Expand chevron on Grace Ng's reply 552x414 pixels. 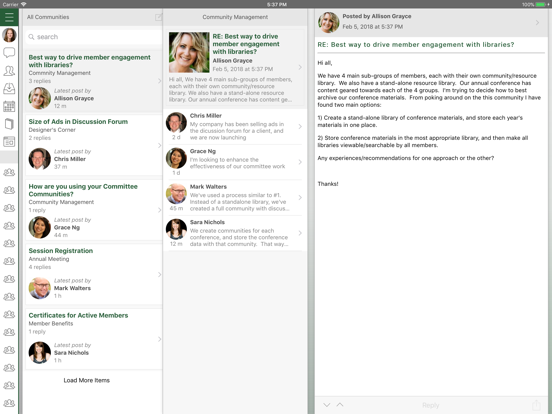point(300,162)
